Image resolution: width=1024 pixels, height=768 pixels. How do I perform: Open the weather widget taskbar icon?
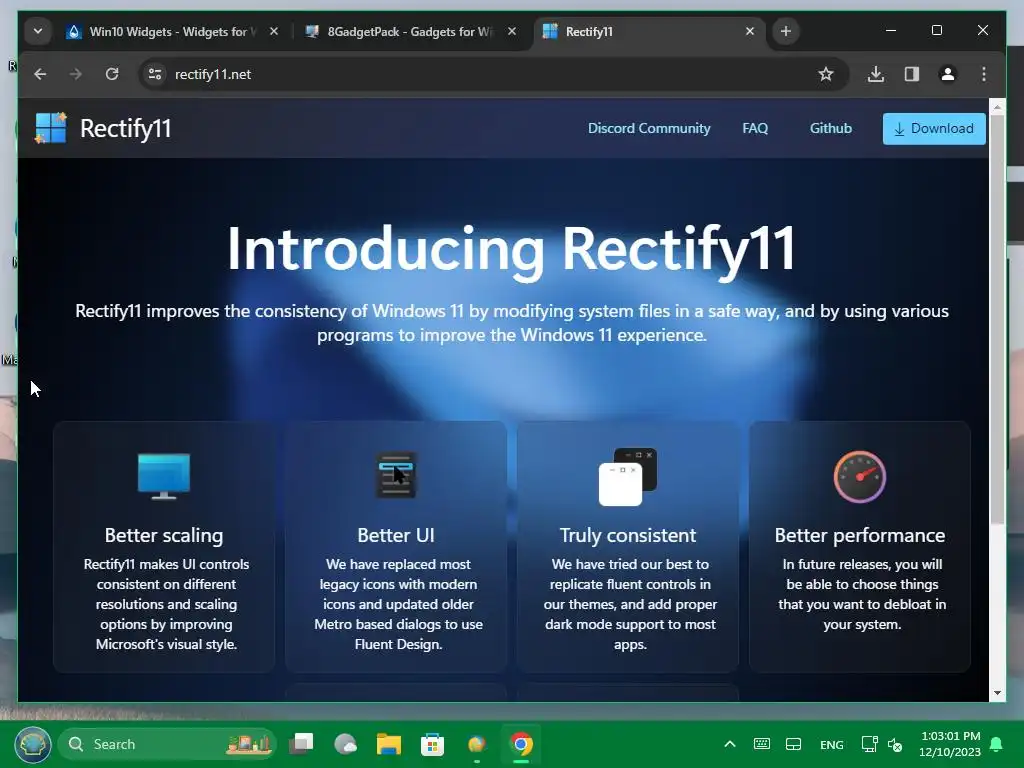click(x=345, y=744)
